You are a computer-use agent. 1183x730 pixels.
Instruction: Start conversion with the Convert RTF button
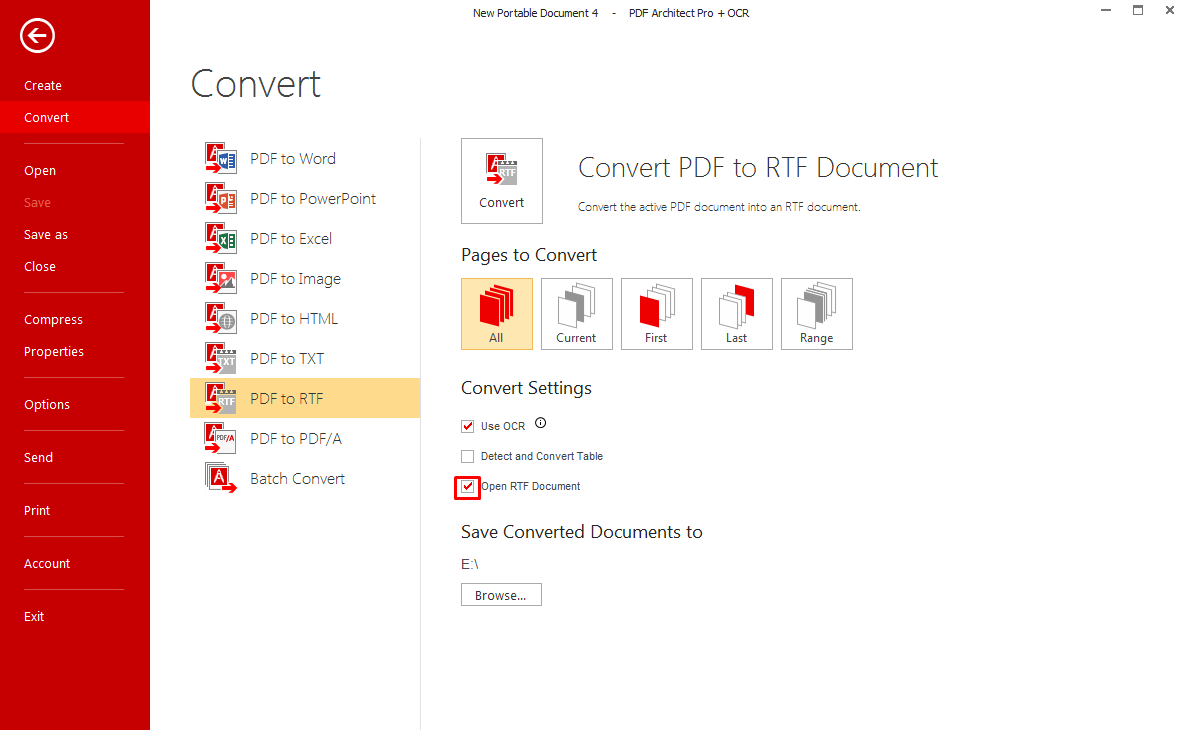(502, 181)
